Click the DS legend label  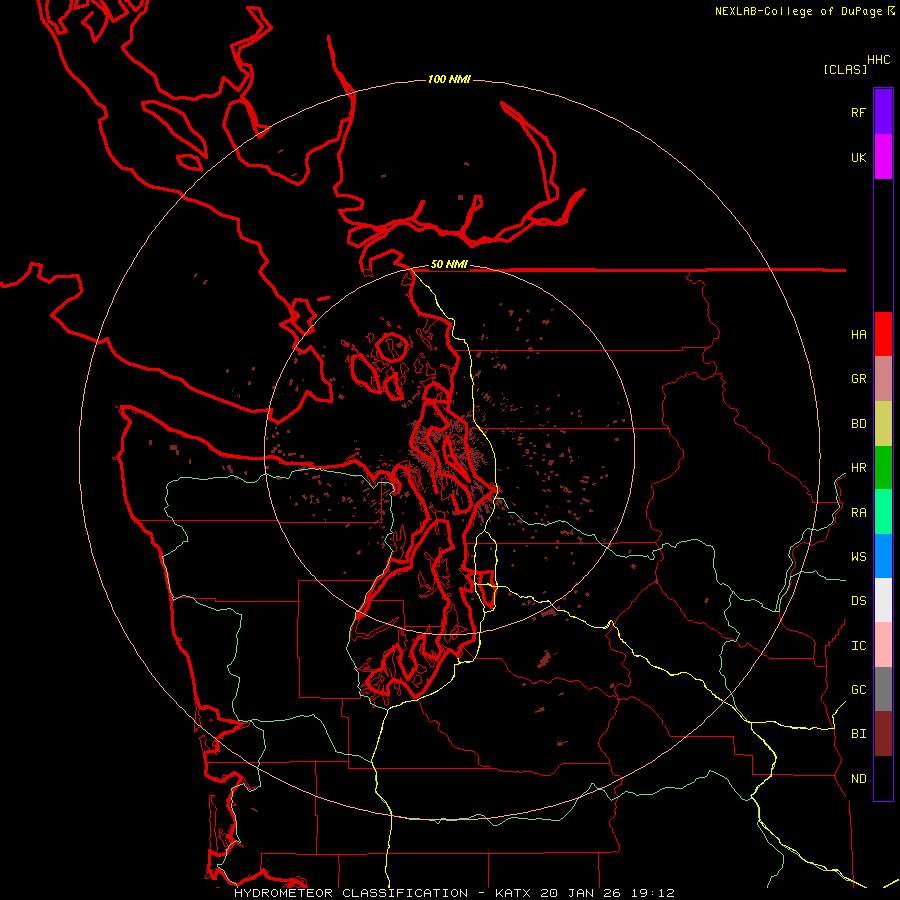[858, 601]
